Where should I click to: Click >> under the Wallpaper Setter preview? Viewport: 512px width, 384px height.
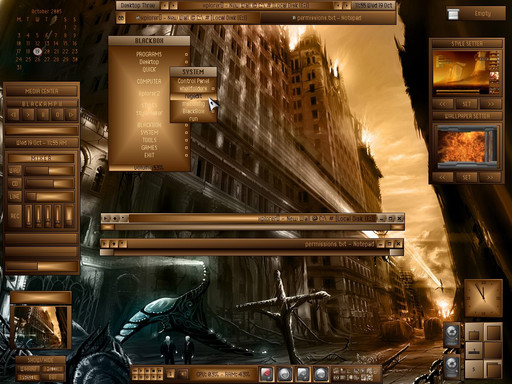(x=491, y=177)
